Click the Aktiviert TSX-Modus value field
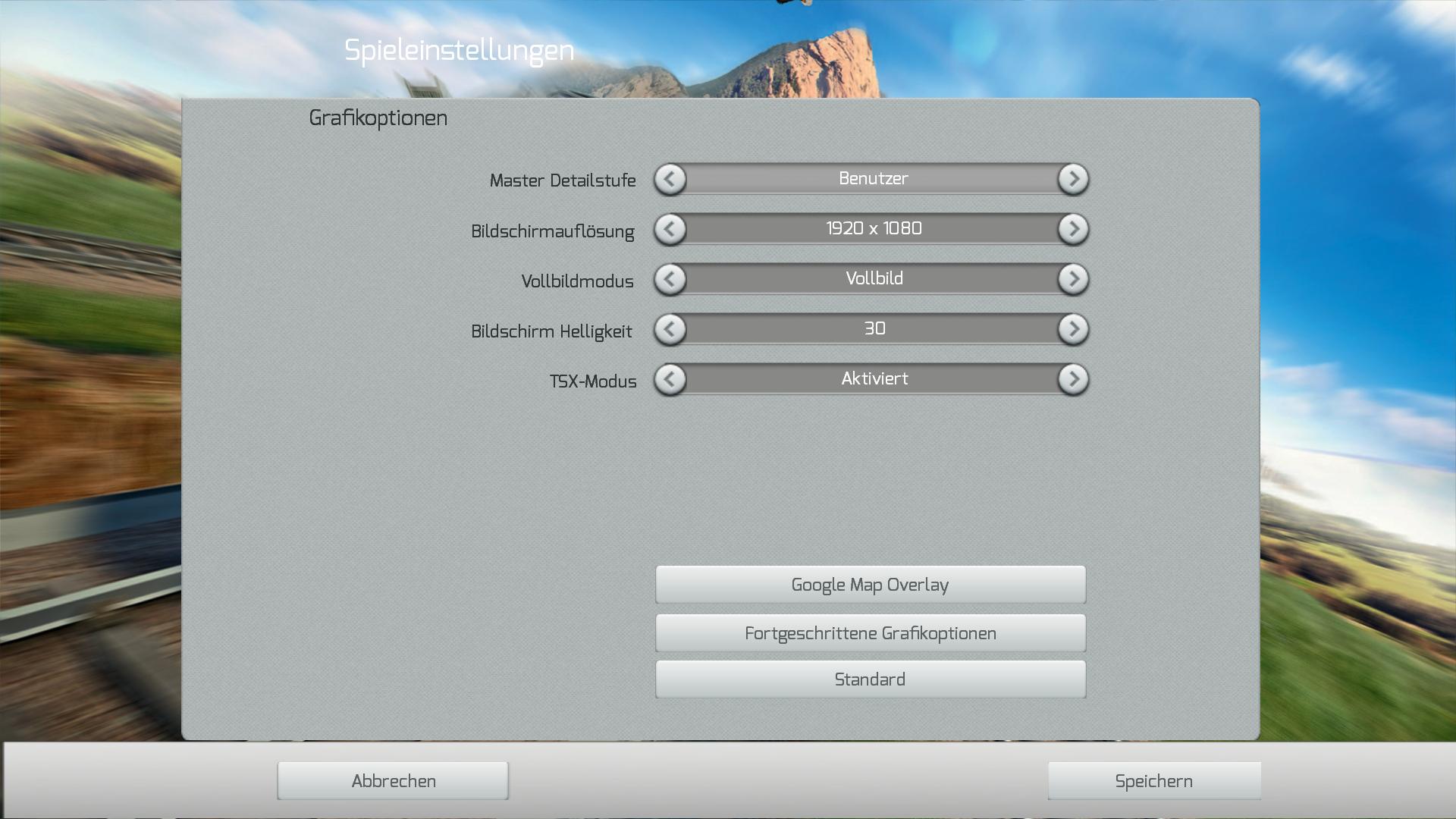This screenshot has height=819, width=1456. pos(872,379)
